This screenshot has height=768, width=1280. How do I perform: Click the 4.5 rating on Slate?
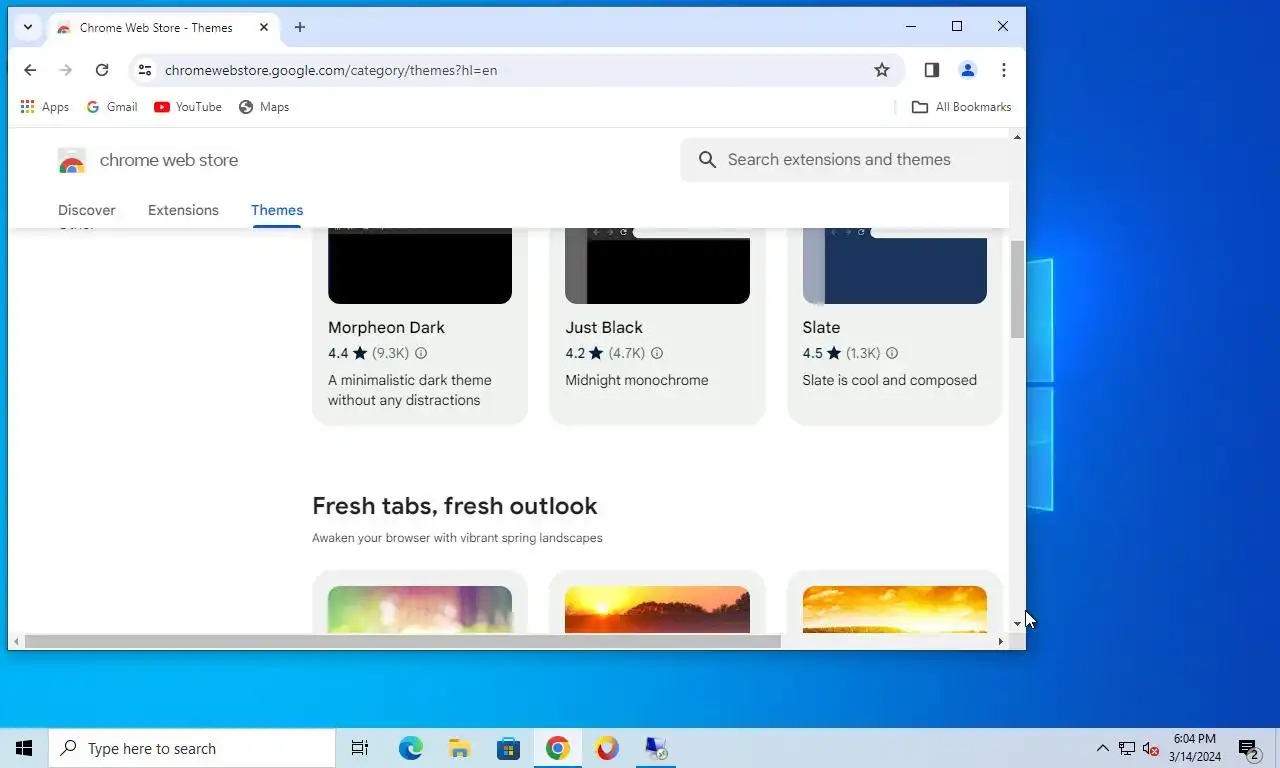822,353
